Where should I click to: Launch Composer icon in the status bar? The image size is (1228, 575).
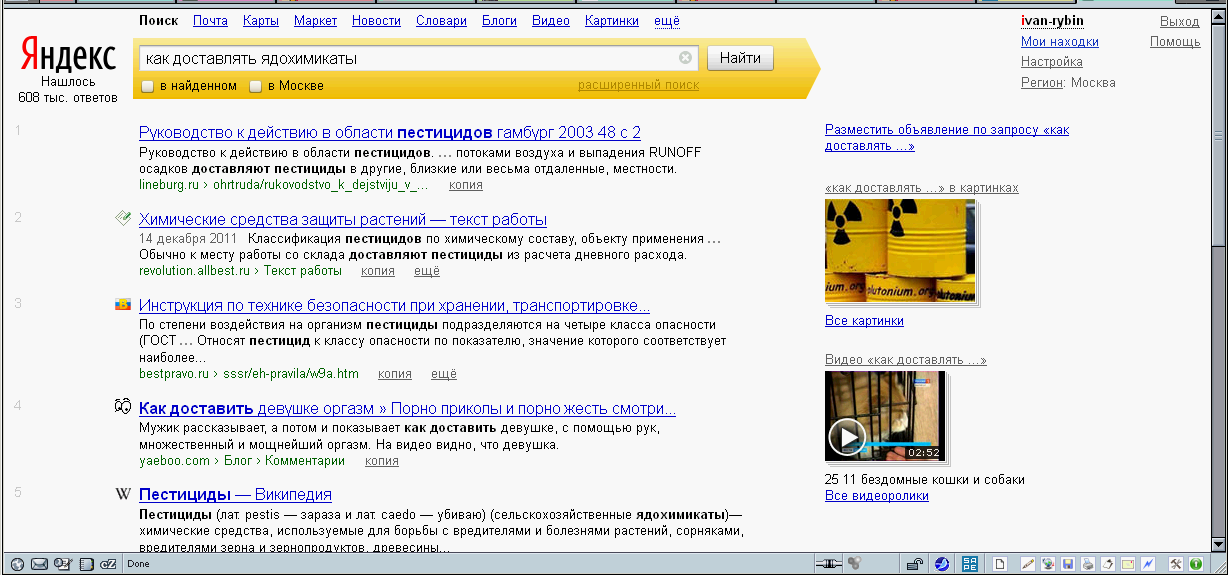62,564
